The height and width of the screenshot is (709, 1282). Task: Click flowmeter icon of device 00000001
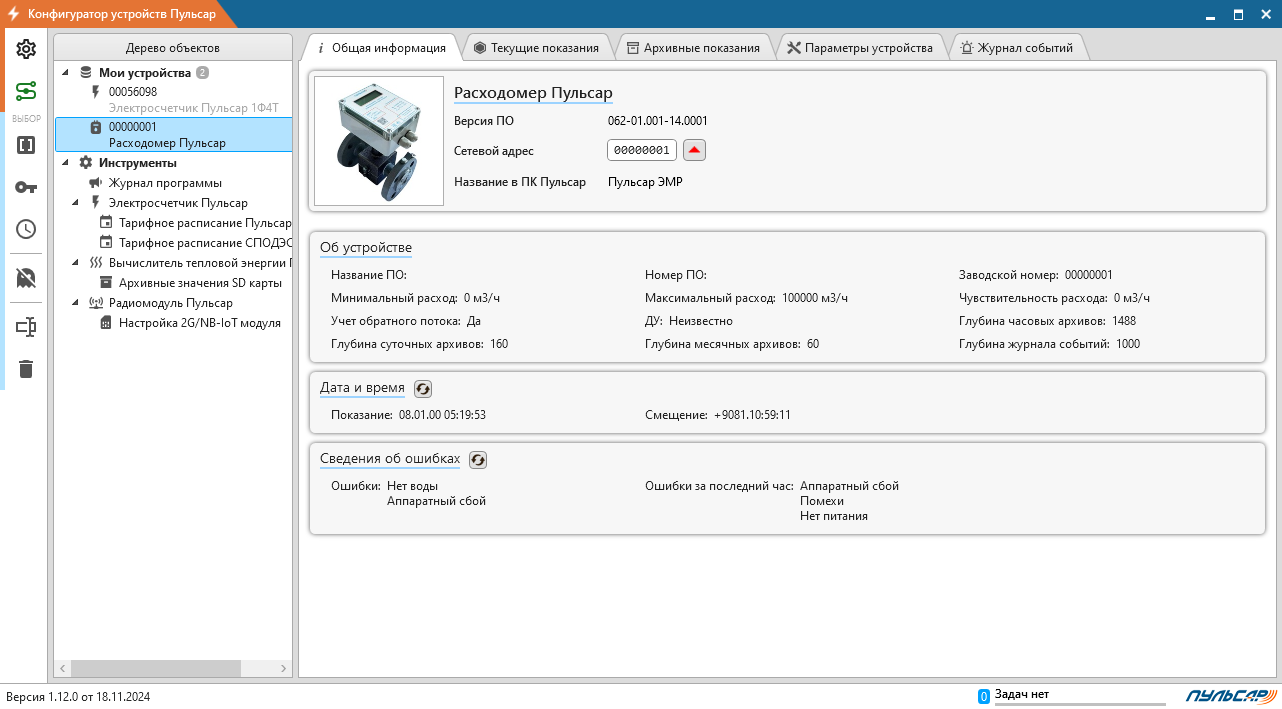click(x=96, y=127)
